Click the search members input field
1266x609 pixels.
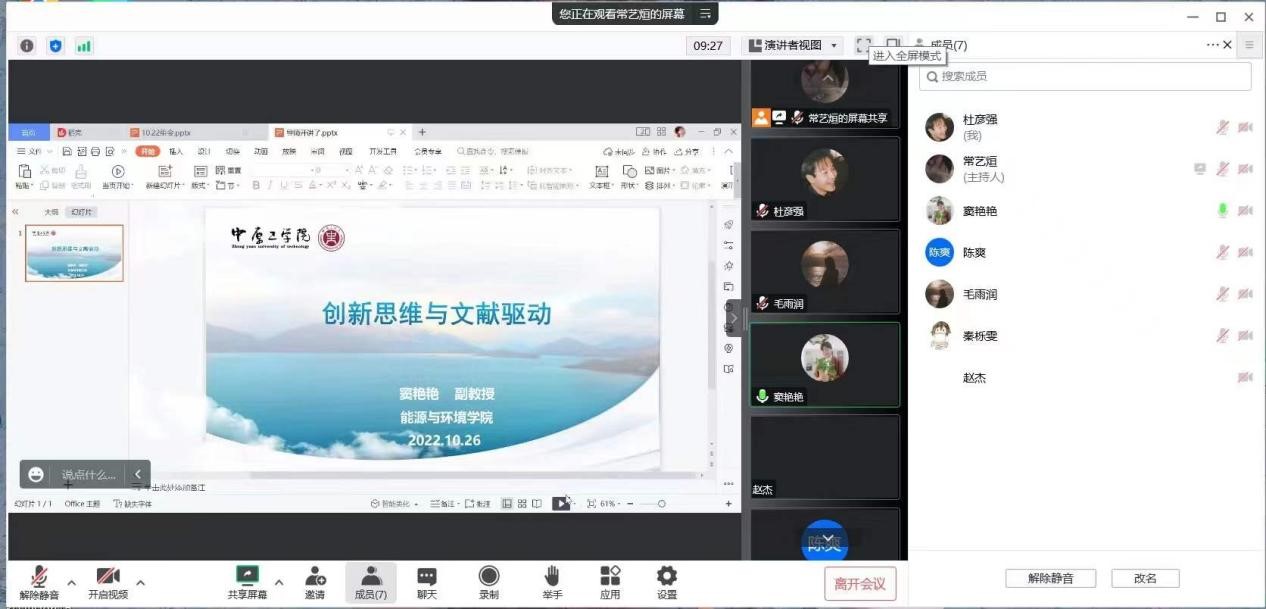click(1085, 76)
